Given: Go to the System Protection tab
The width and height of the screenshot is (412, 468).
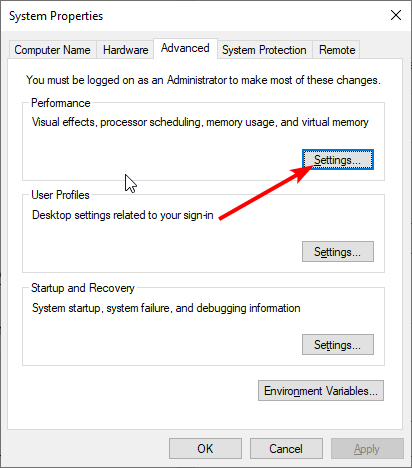Looking at the screenshot, I should tap(264, 50).
